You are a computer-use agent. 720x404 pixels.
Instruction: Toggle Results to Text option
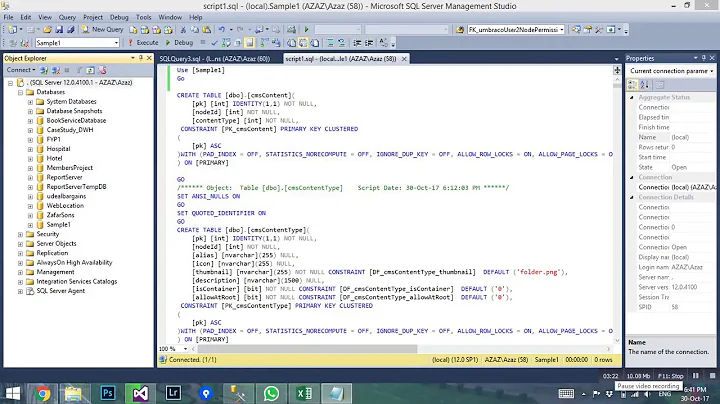[292, 43]
